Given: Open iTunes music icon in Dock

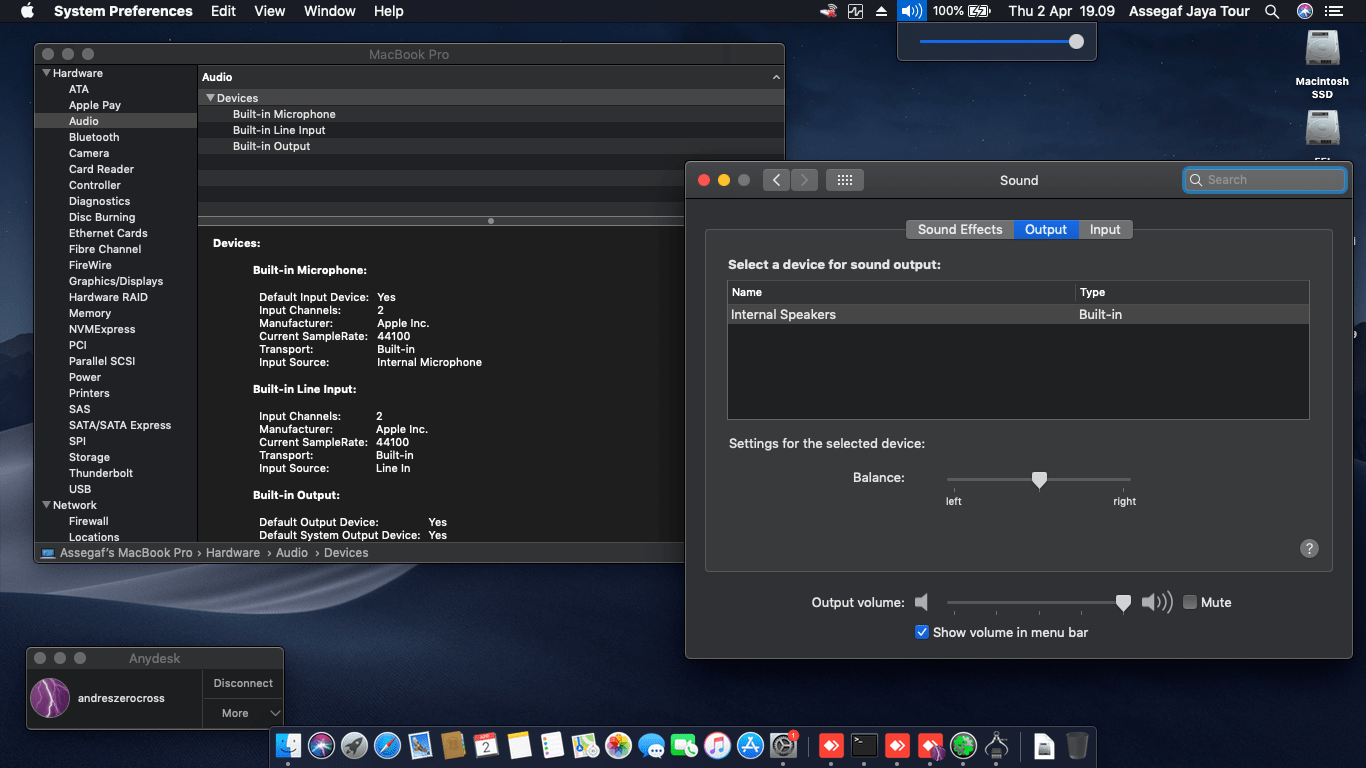Looking at the screenshot, I should (x=717, y=745).
